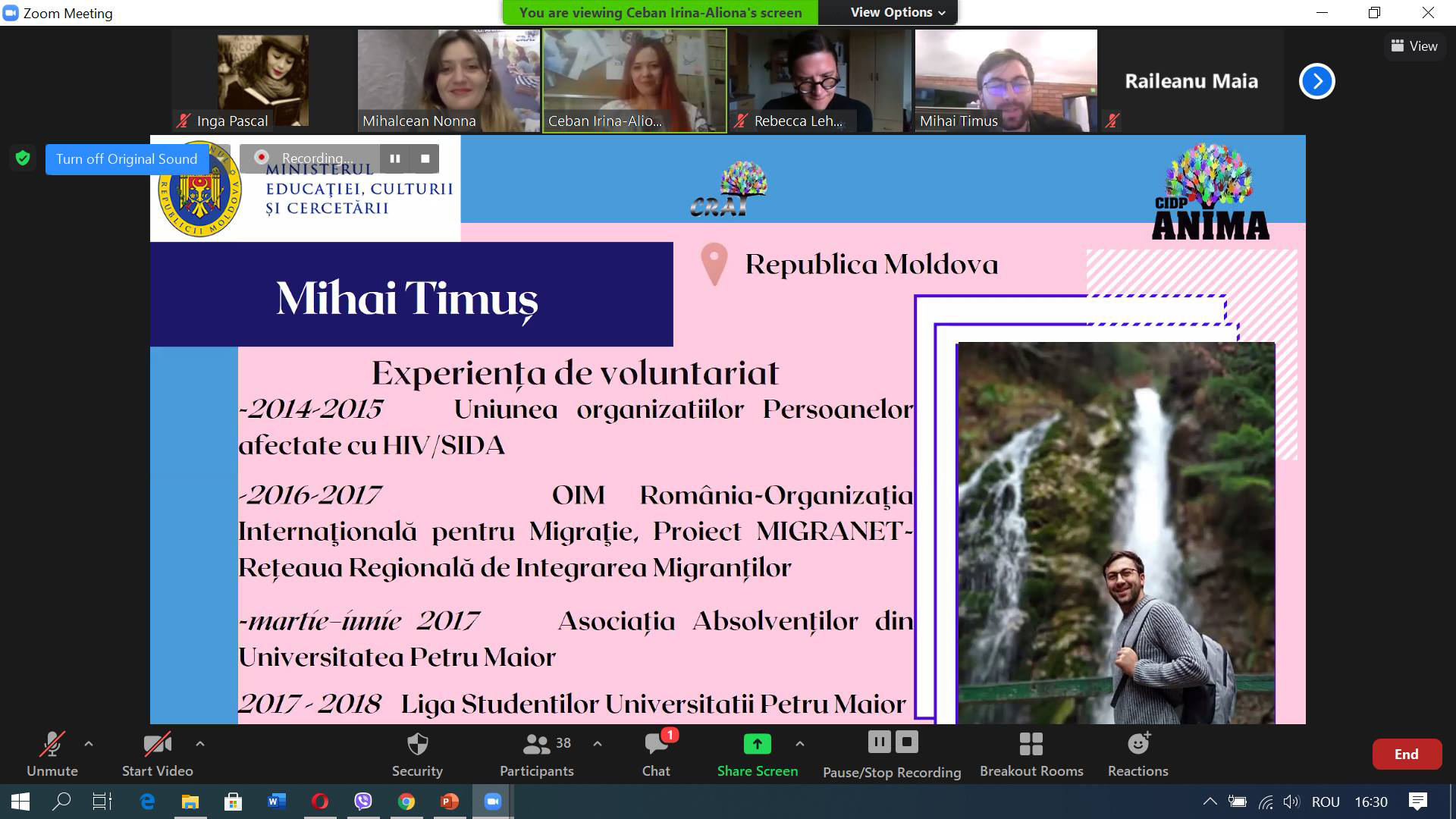Turn off Original Sound
This screenshot has height=819, width=1456.
click(x=126, y=159)
